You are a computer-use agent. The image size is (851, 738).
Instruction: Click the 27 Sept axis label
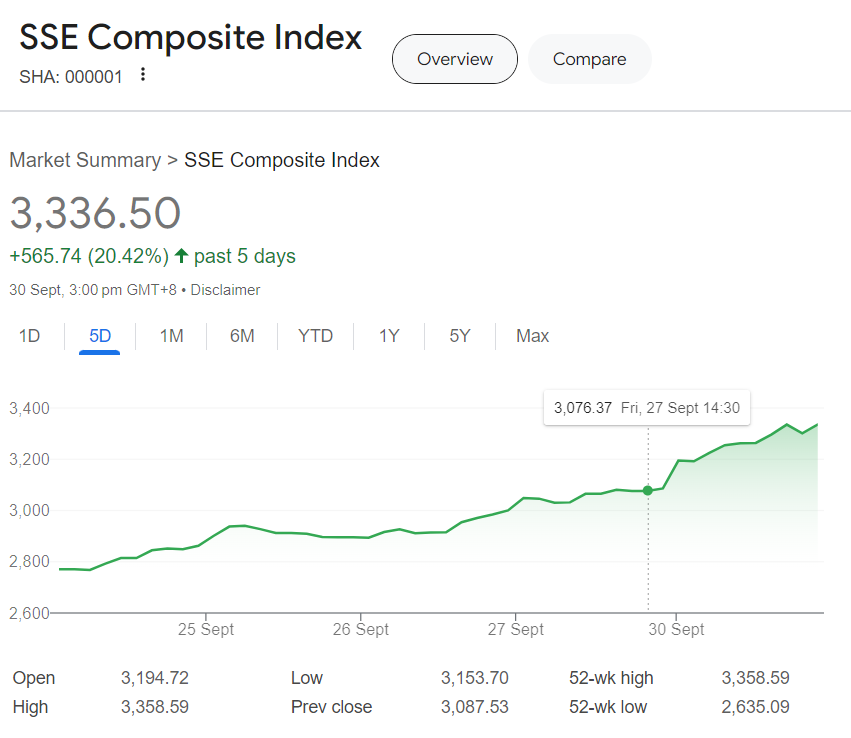515,629
